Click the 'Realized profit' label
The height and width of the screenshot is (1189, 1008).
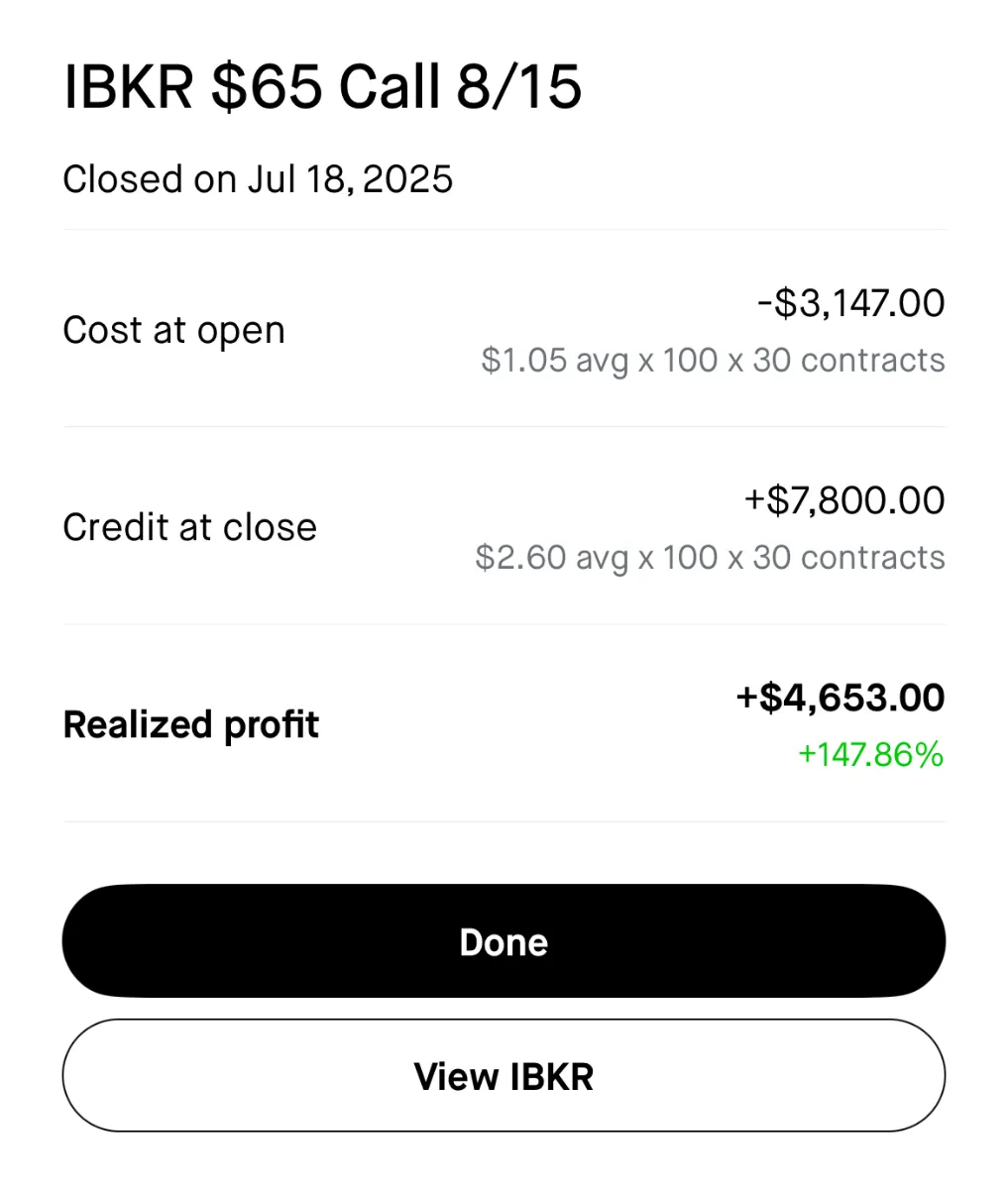click(x=190, y=724)
